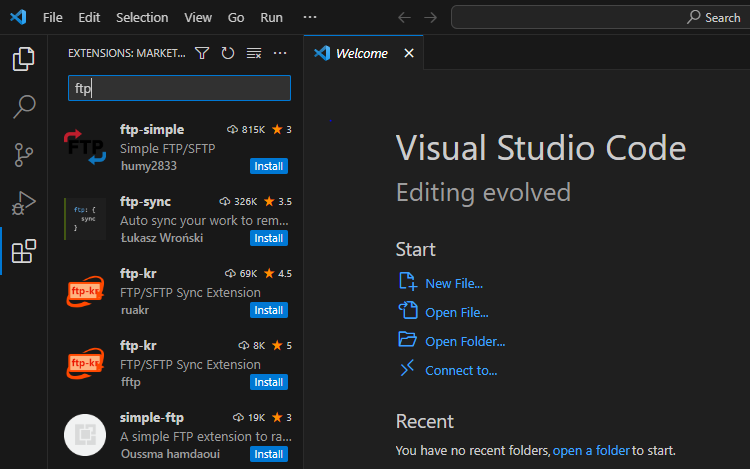Clear extensions search results

pos(254,54)
